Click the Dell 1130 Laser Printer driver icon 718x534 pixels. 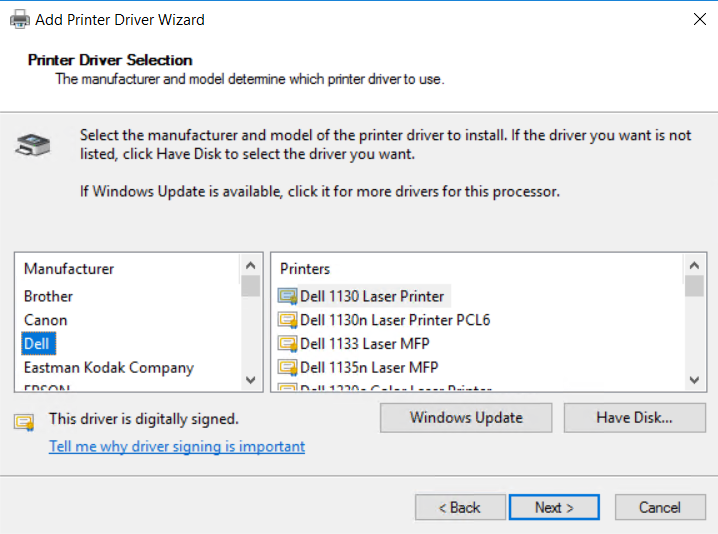(x=288, y=296)
